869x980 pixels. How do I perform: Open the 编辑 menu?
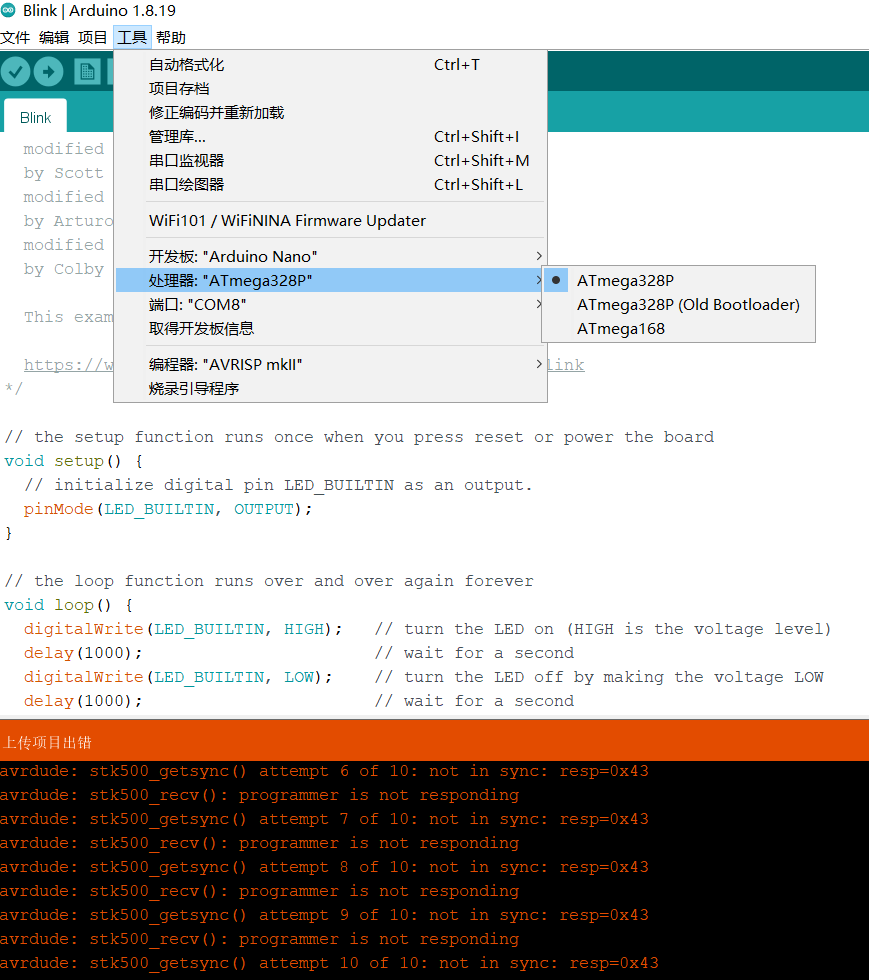click(x=54, y=38)
